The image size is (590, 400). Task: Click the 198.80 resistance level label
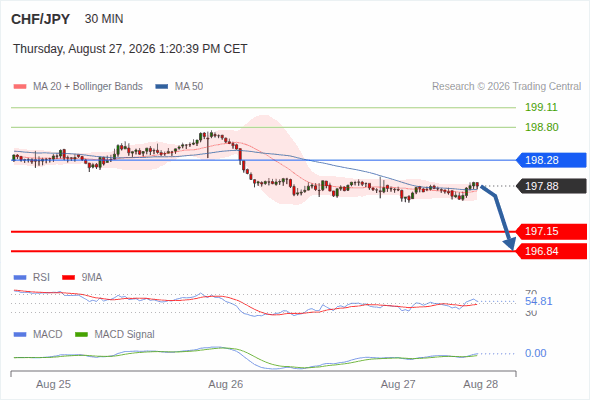tap(542, 127)
